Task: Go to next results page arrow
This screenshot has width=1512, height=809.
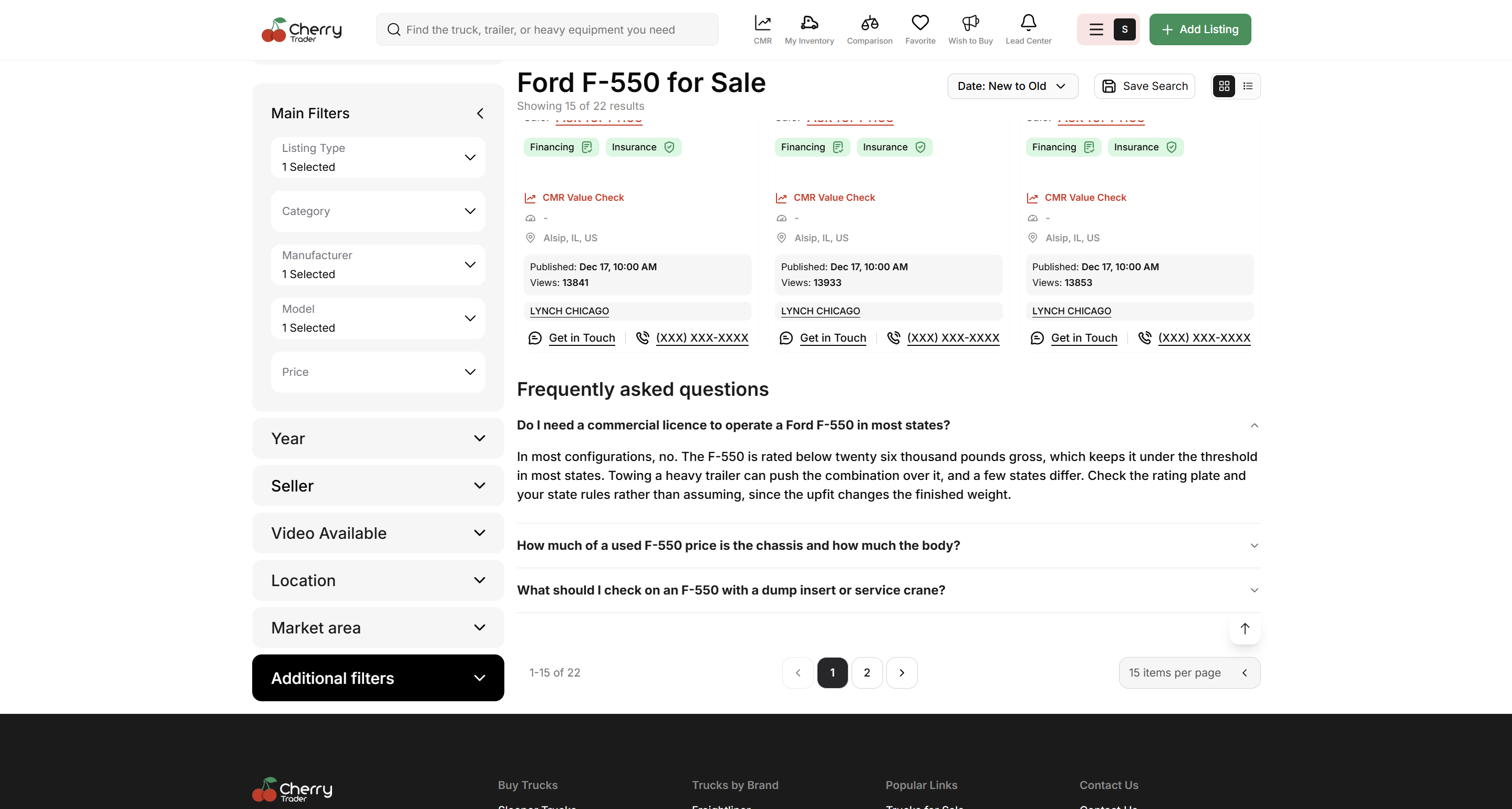Action: coord(902,673)
